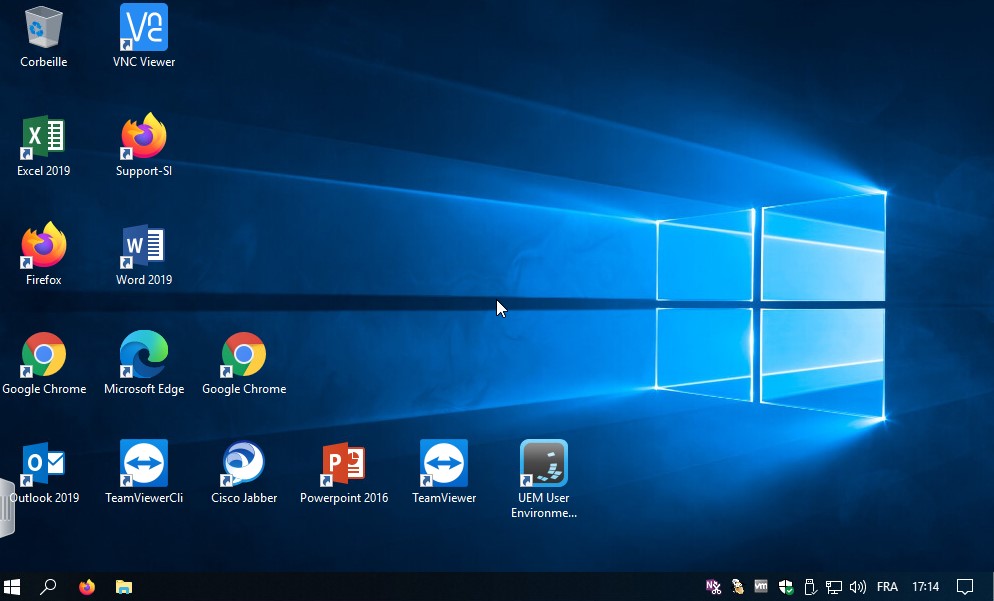Click the Excel 2019 desktop shortcut
Screen dimensions: 994x601
tap(44, 138)
